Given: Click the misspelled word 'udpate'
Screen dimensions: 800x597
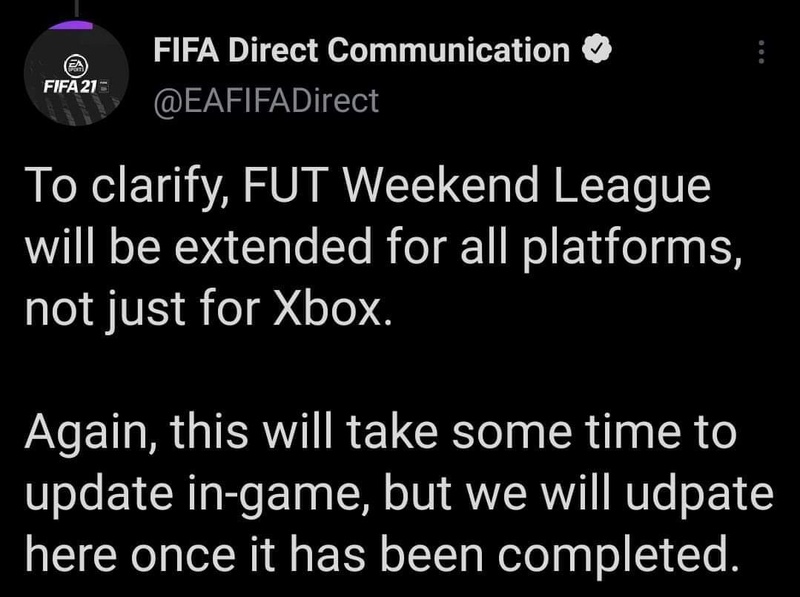Looking at the screenshot, I should tap(699, 496).
